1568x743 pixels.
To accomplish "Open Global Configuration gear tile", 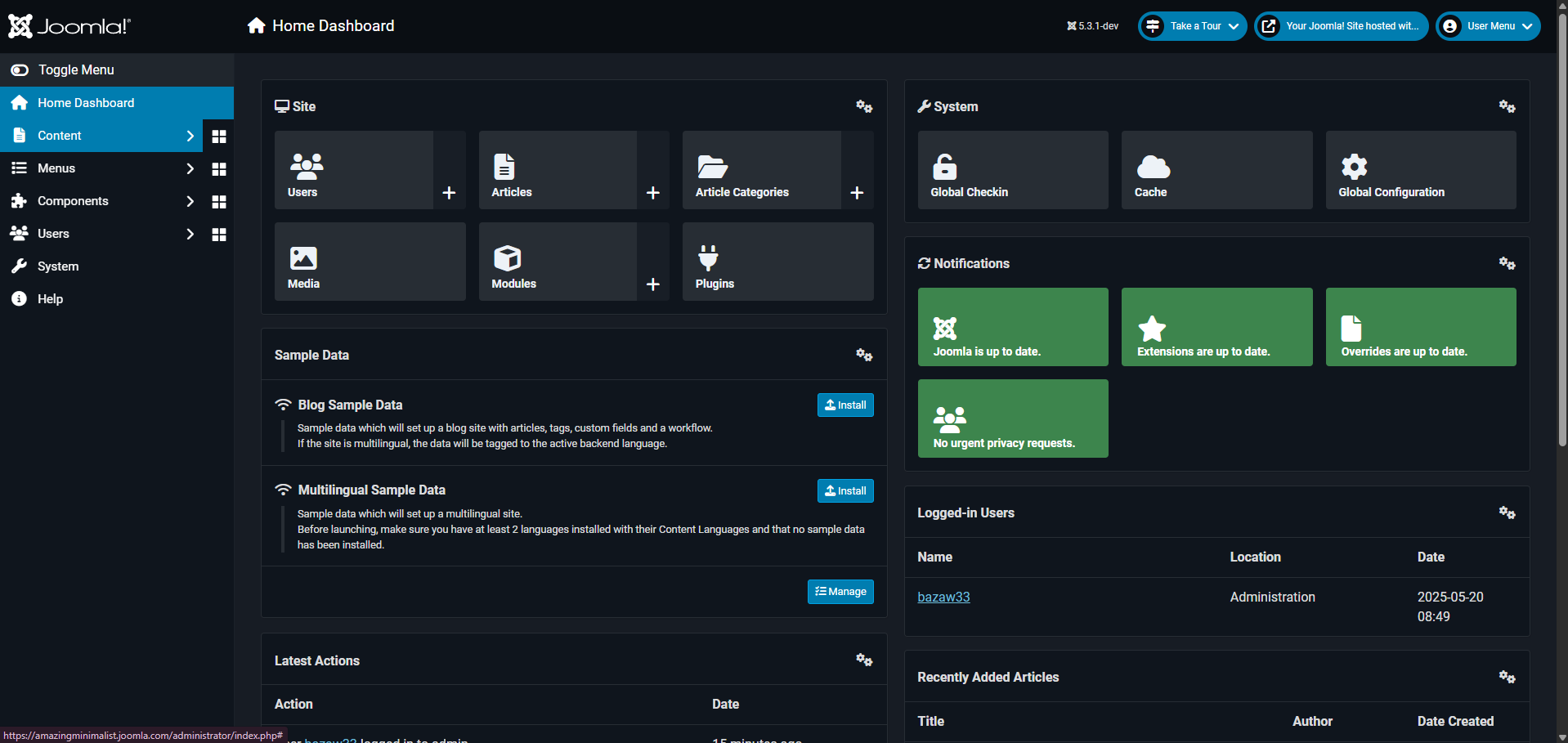I will coord(1354,167).
